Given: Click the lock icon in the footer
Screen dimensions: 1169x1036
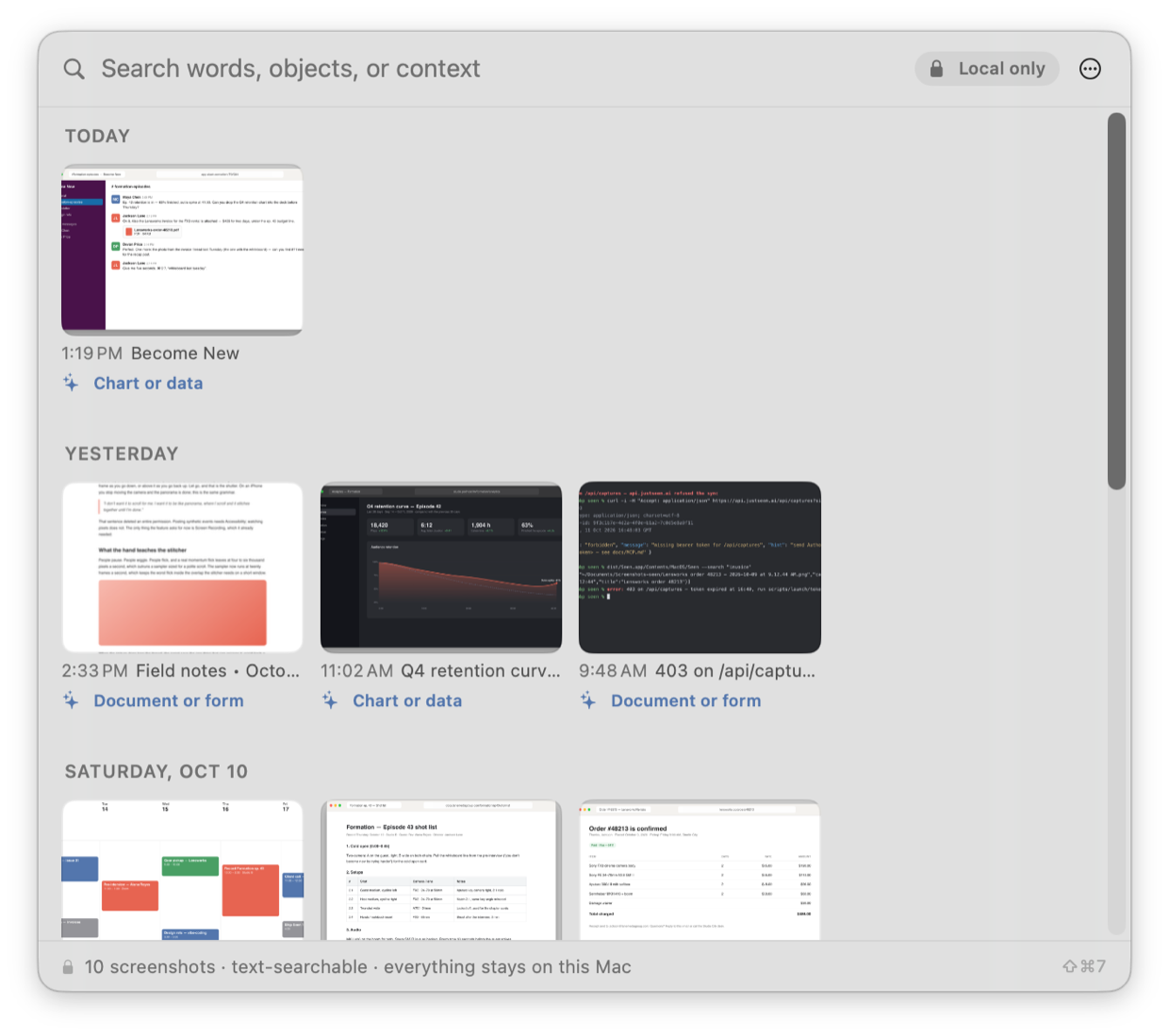Looking at the screenshot, I should coord(68,967).
